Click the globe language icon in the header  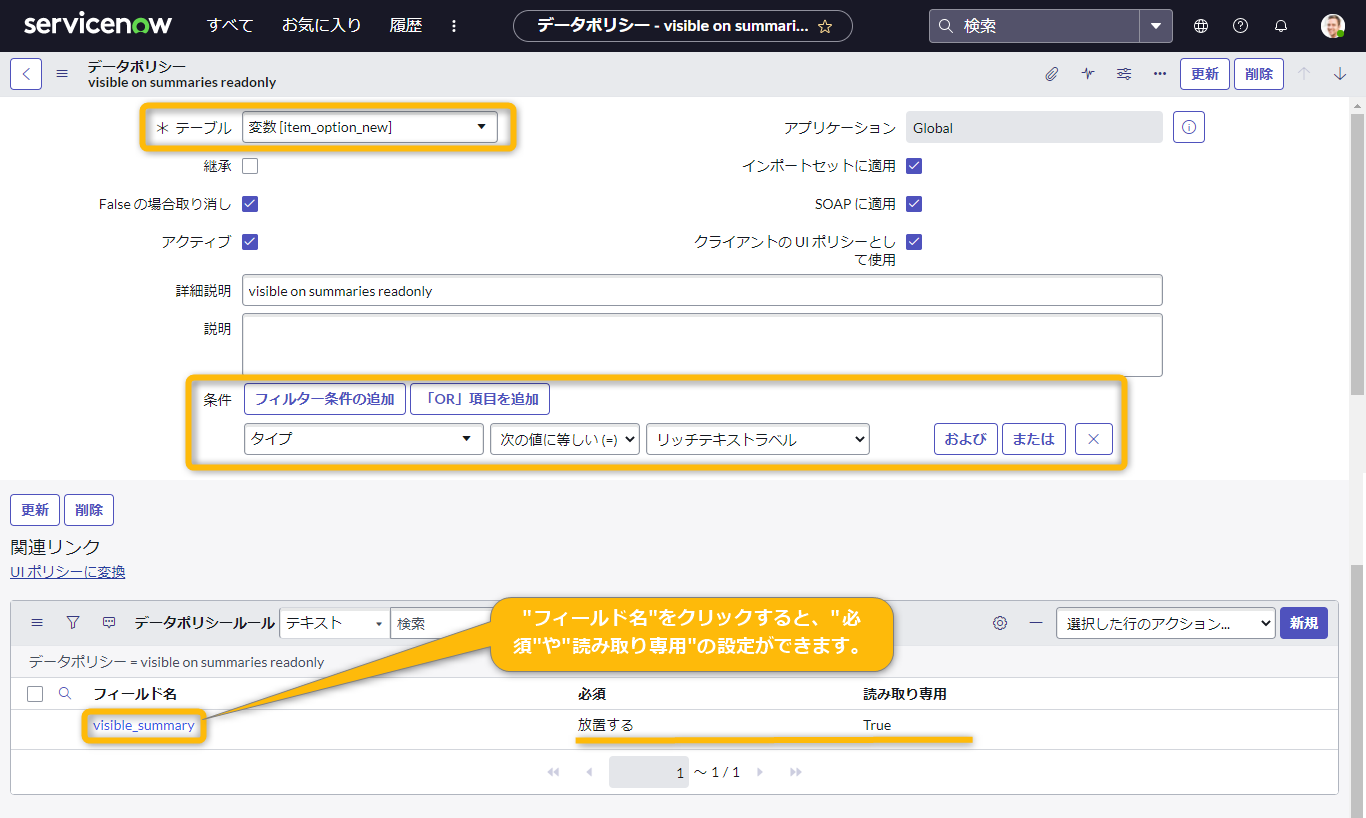pyautogui.click(x=1200, y=25)
